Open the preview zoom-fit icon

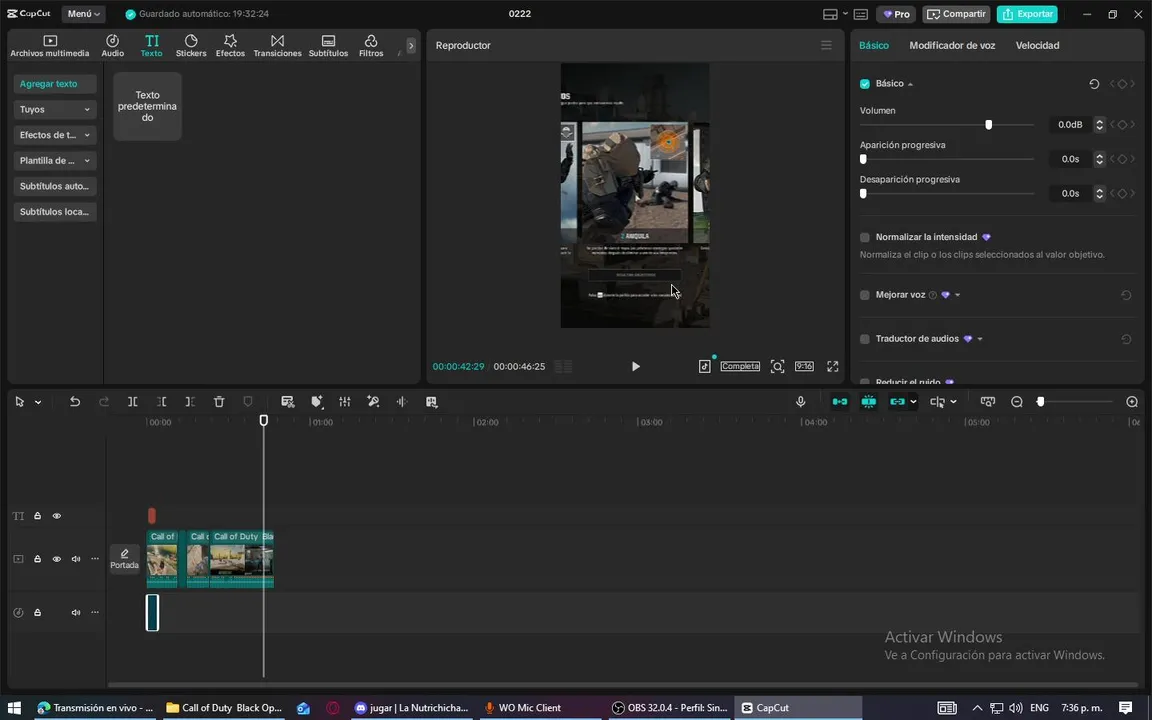[777, 366]
